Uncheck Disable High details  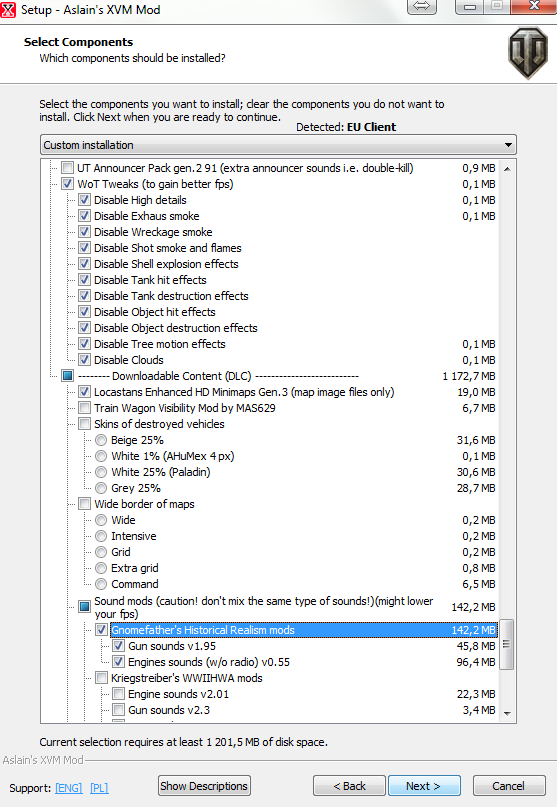point(84,200)
